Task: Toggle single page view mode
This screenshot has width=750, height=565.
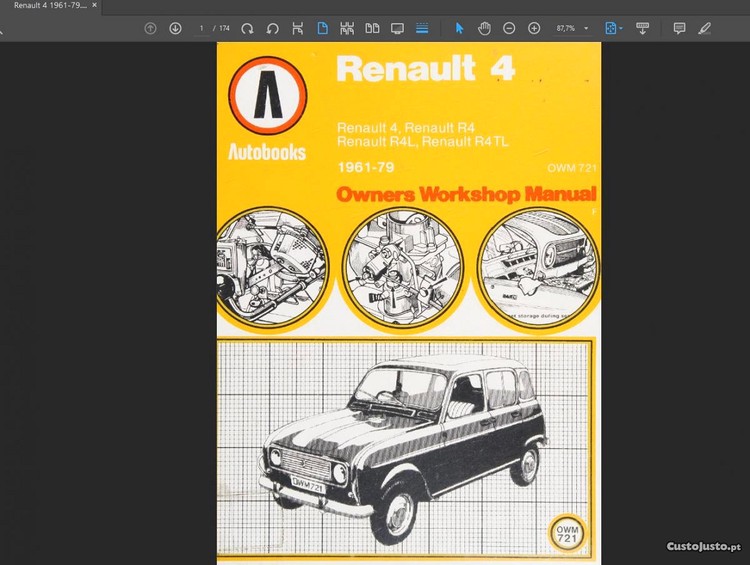Action: [x=323, y=28]
